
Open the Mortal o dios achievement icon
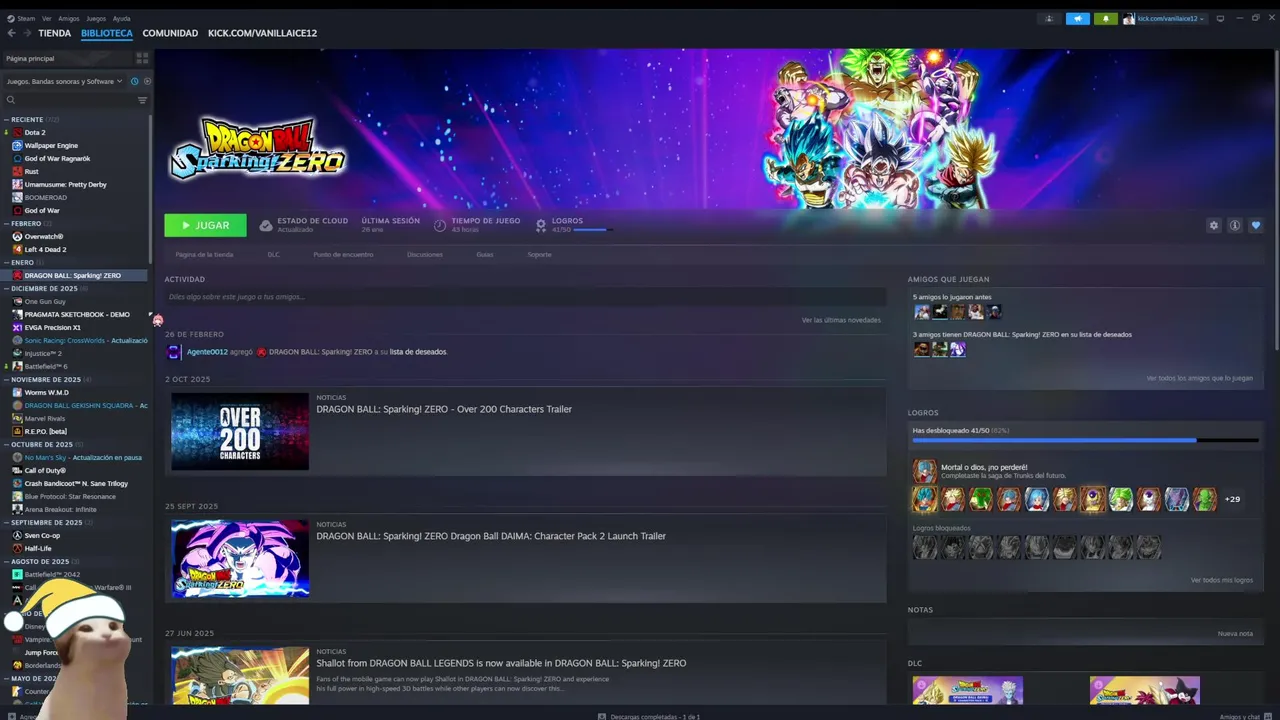[925, 471]
